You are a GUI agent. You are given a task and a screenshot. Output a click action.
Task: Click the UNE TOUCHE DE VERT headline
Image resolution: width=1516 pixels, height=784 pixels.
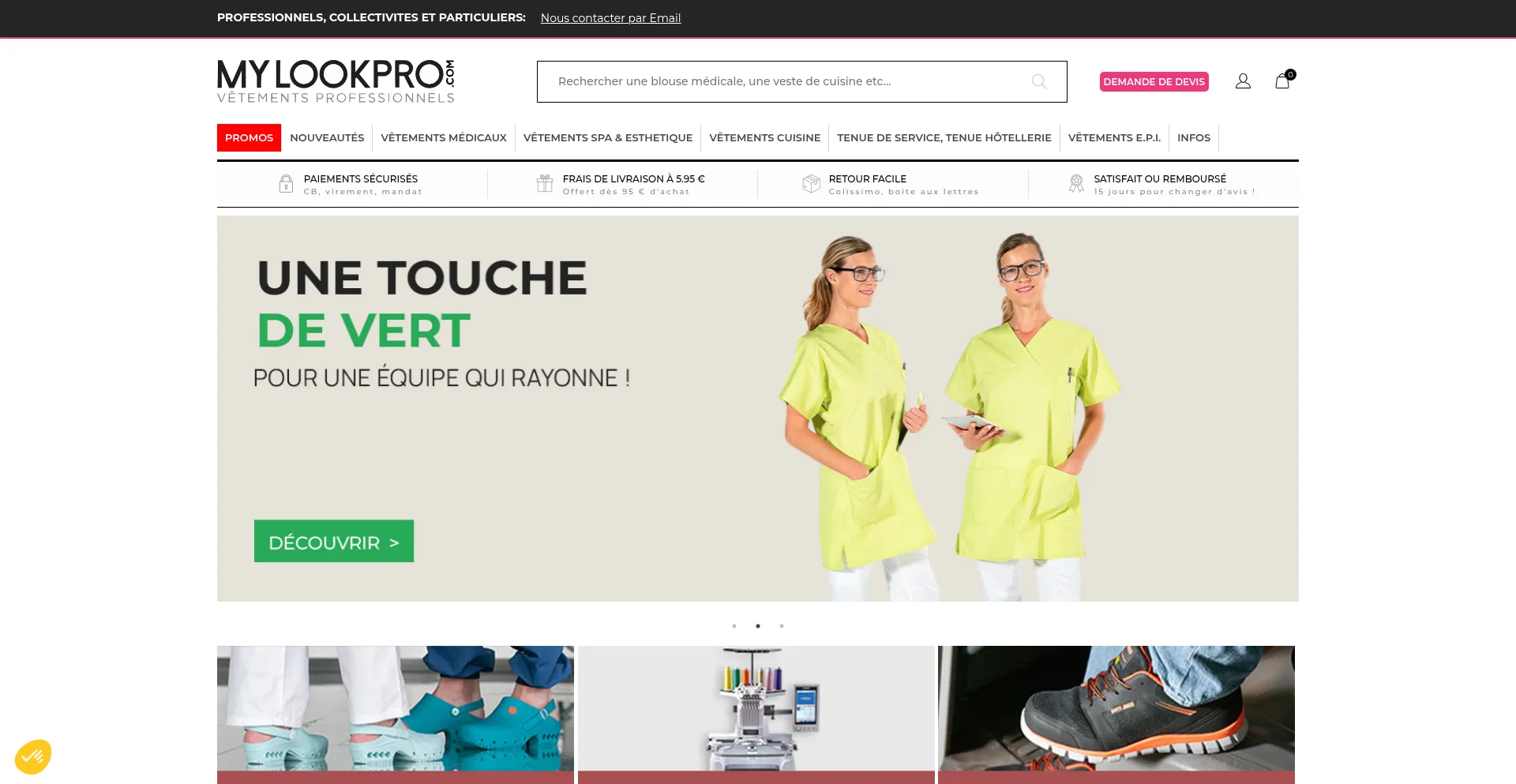pyautogui.click(x=422, y=303)
